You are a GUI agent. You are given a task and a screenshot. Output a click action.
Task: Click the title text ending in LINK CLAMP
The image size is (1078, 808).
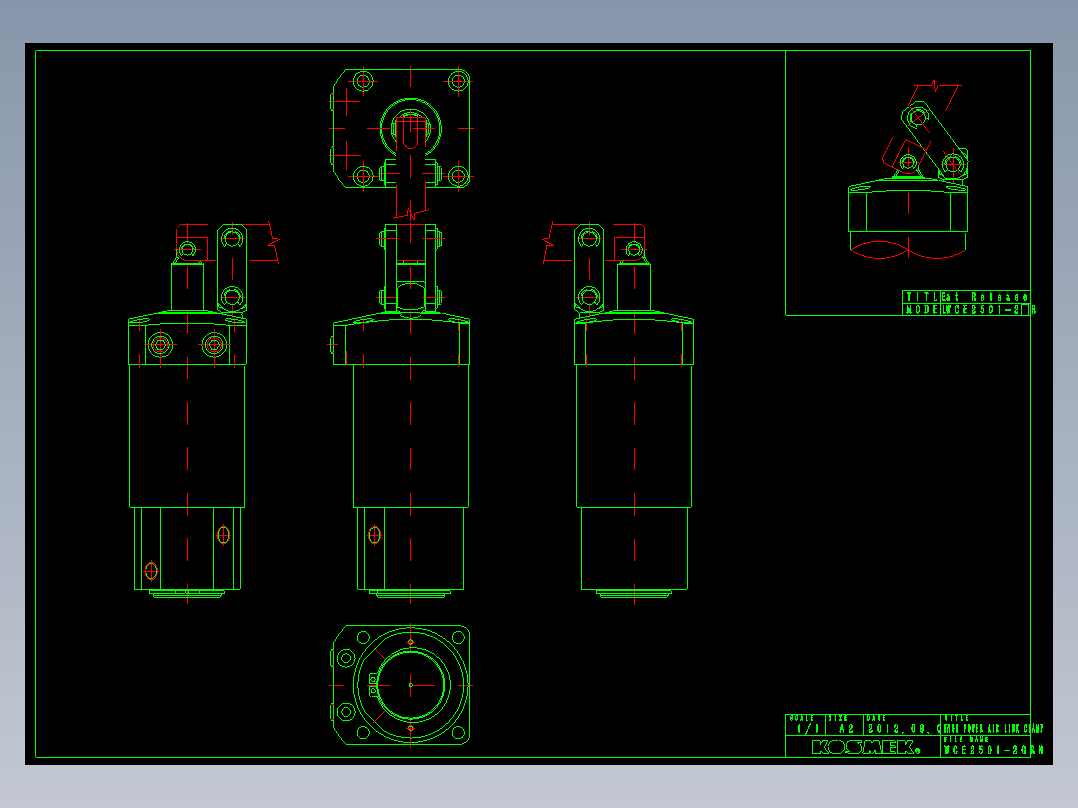[x=993, y=729]
